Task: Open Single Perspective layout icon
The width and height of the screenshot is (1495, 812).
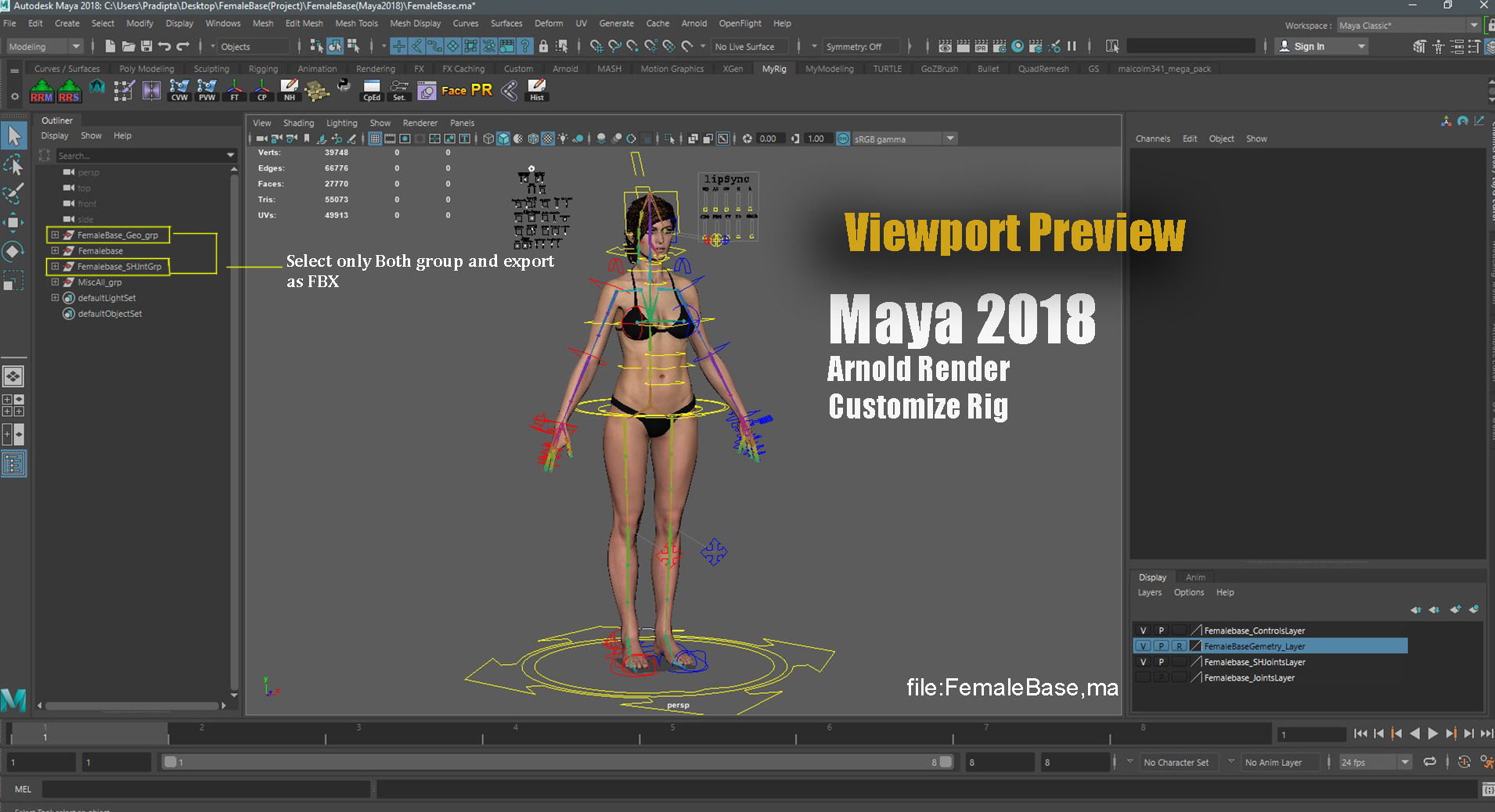Action: 13,376
